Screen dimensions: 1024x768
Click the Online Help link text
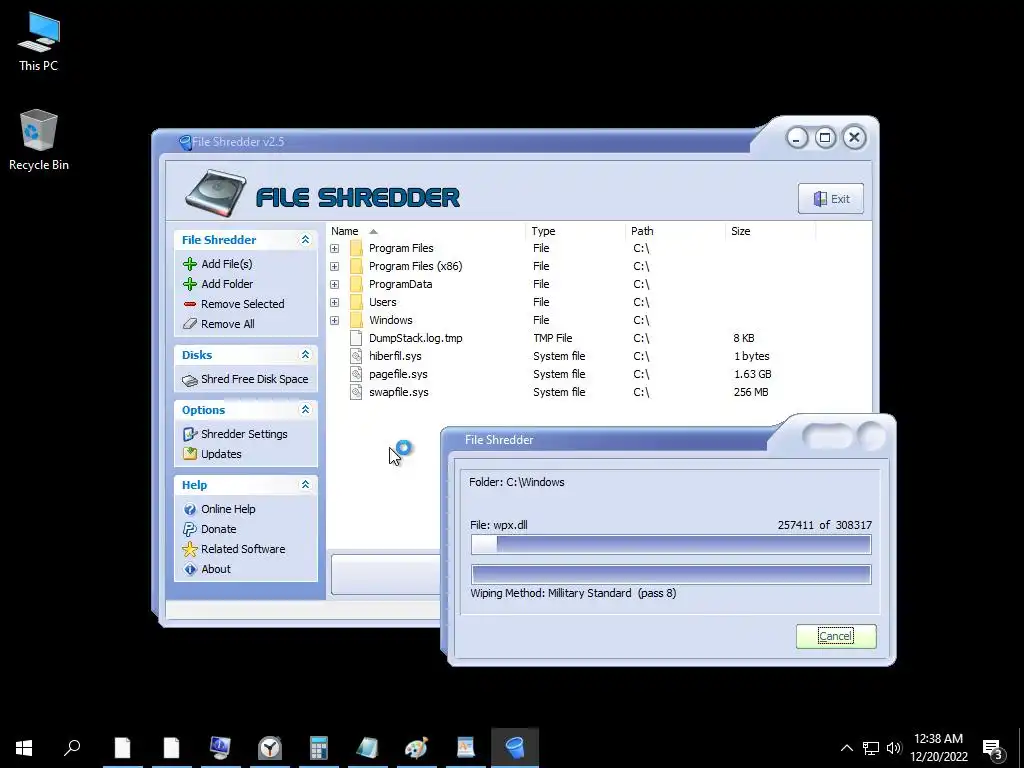coord(228,509)
